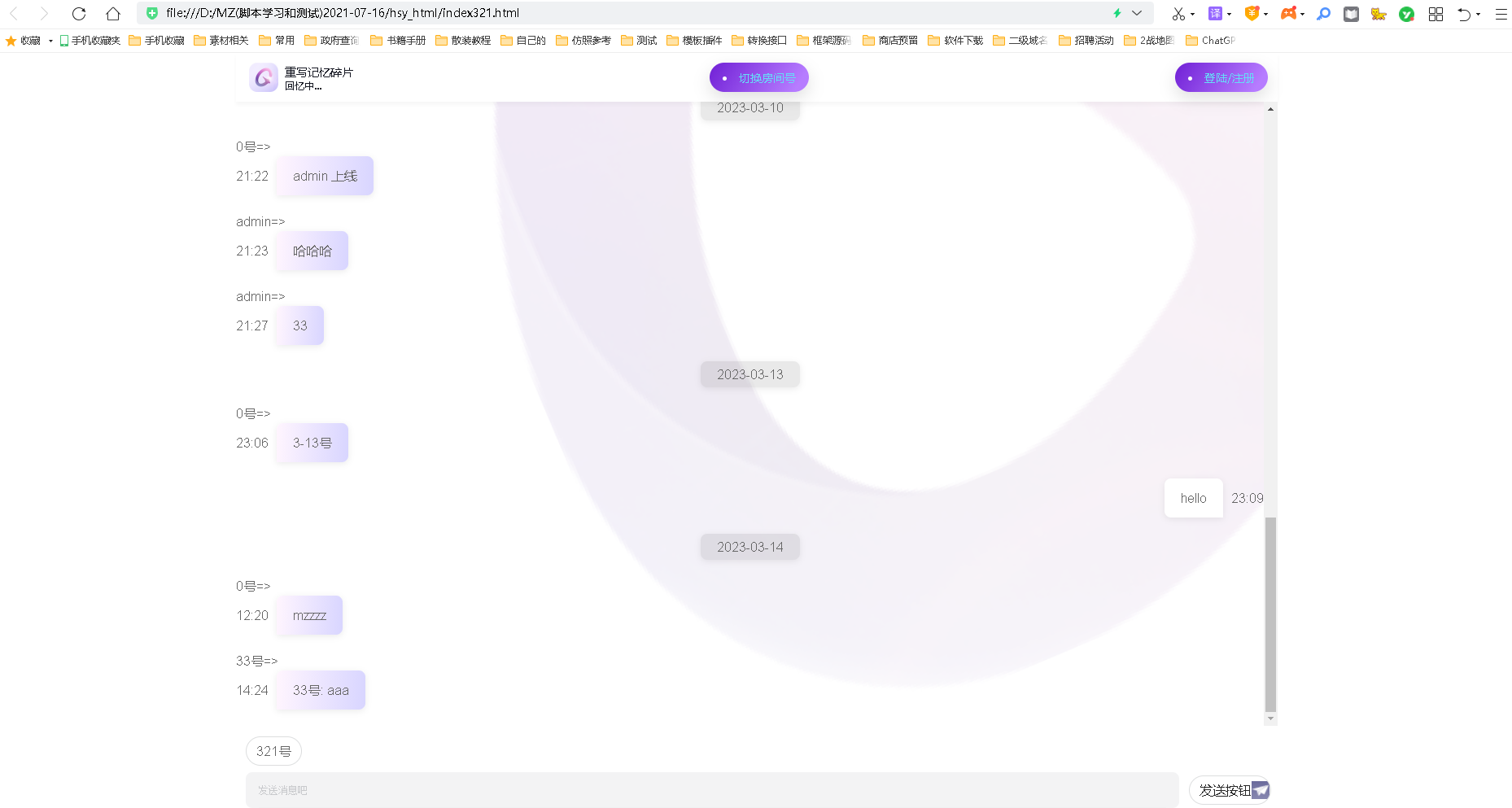Click the chat vertical scrollbar thumb
Screen dimensions: 1512x808
tap(1270, 614)
